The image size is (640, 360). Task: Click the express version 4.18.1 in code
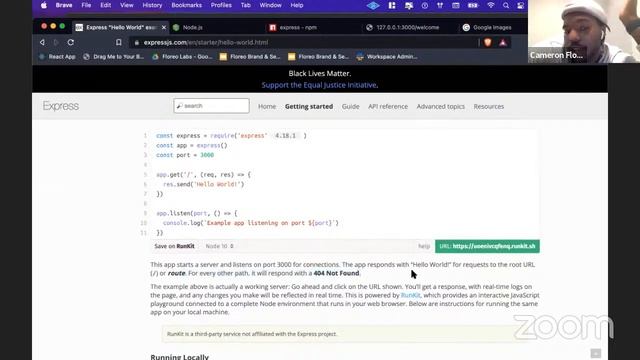point(285,136)
